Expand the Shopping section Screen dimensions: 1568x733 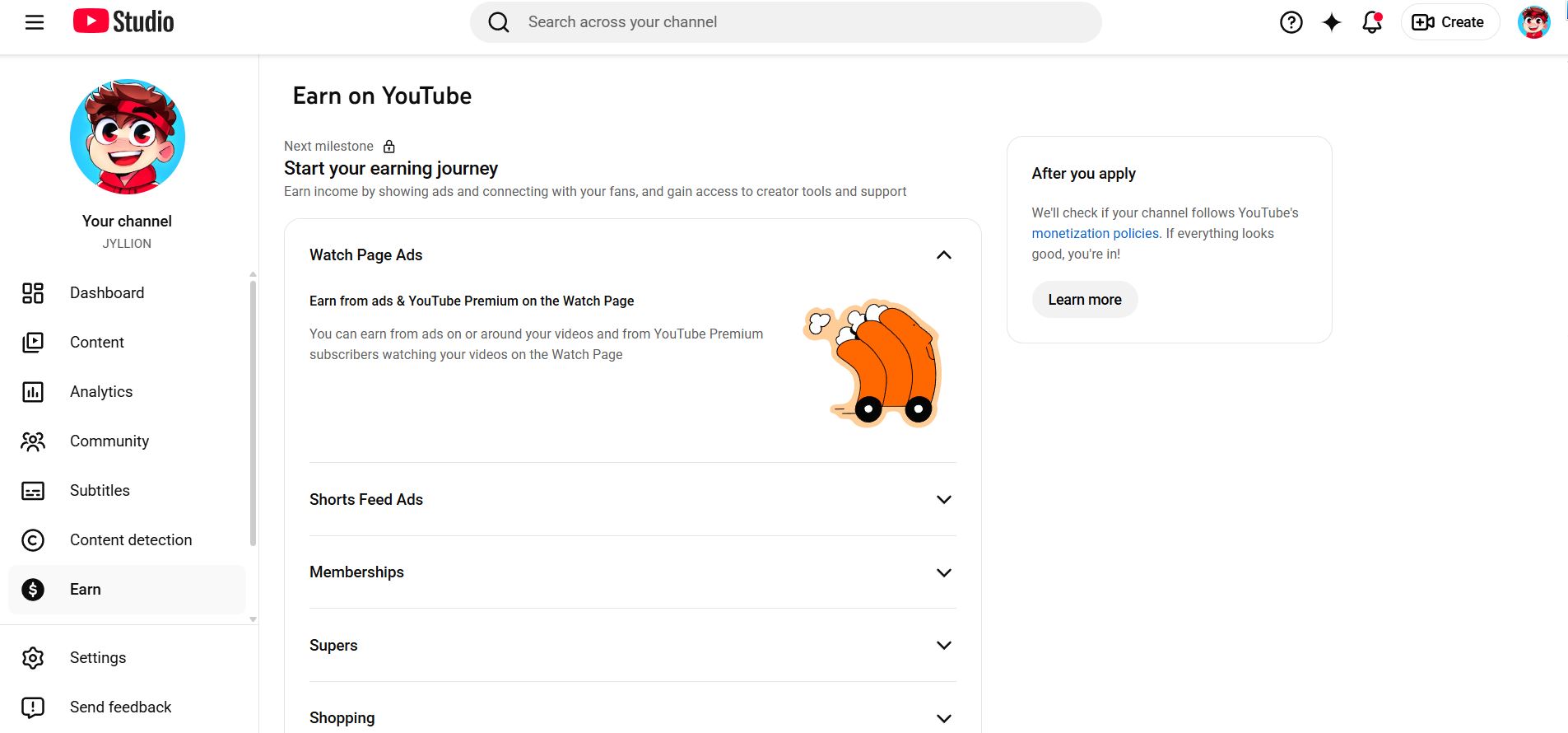click(x=944, y=718)
